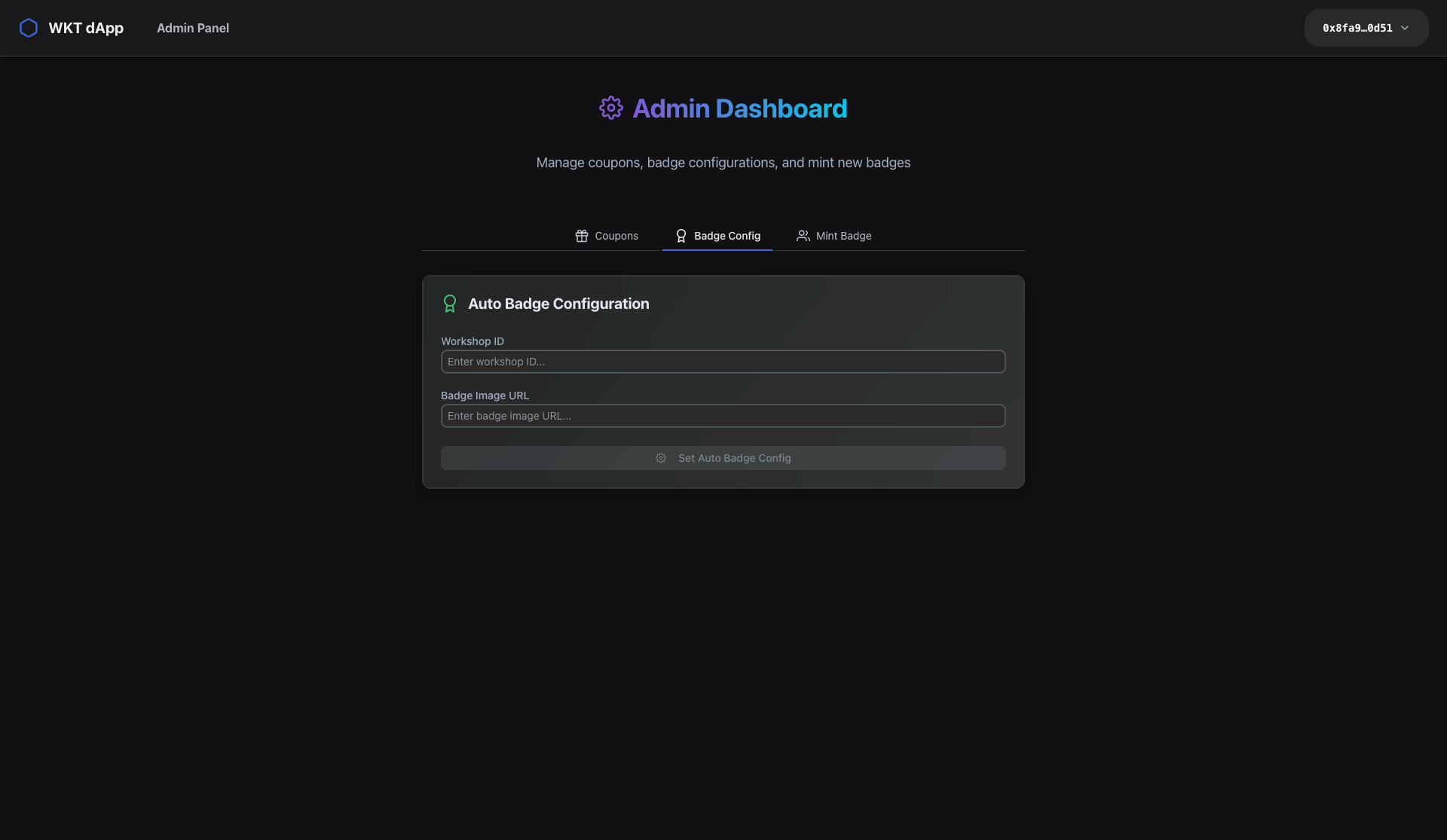Click the hexagon WKT dApp logo
Viewport: 1447px width, 840px height.
pyautogui.click(x=29, y=28)
